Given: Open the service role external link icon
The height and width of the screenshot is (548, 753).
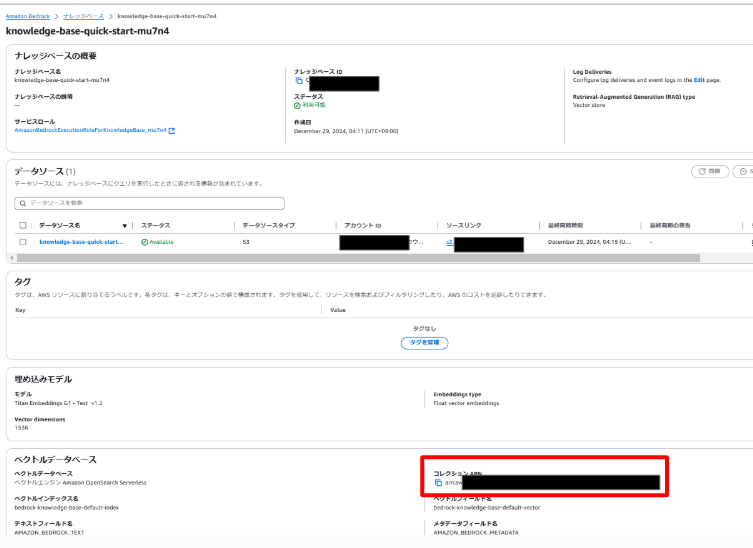Looking at the screenshot, I should pos(172,130).
